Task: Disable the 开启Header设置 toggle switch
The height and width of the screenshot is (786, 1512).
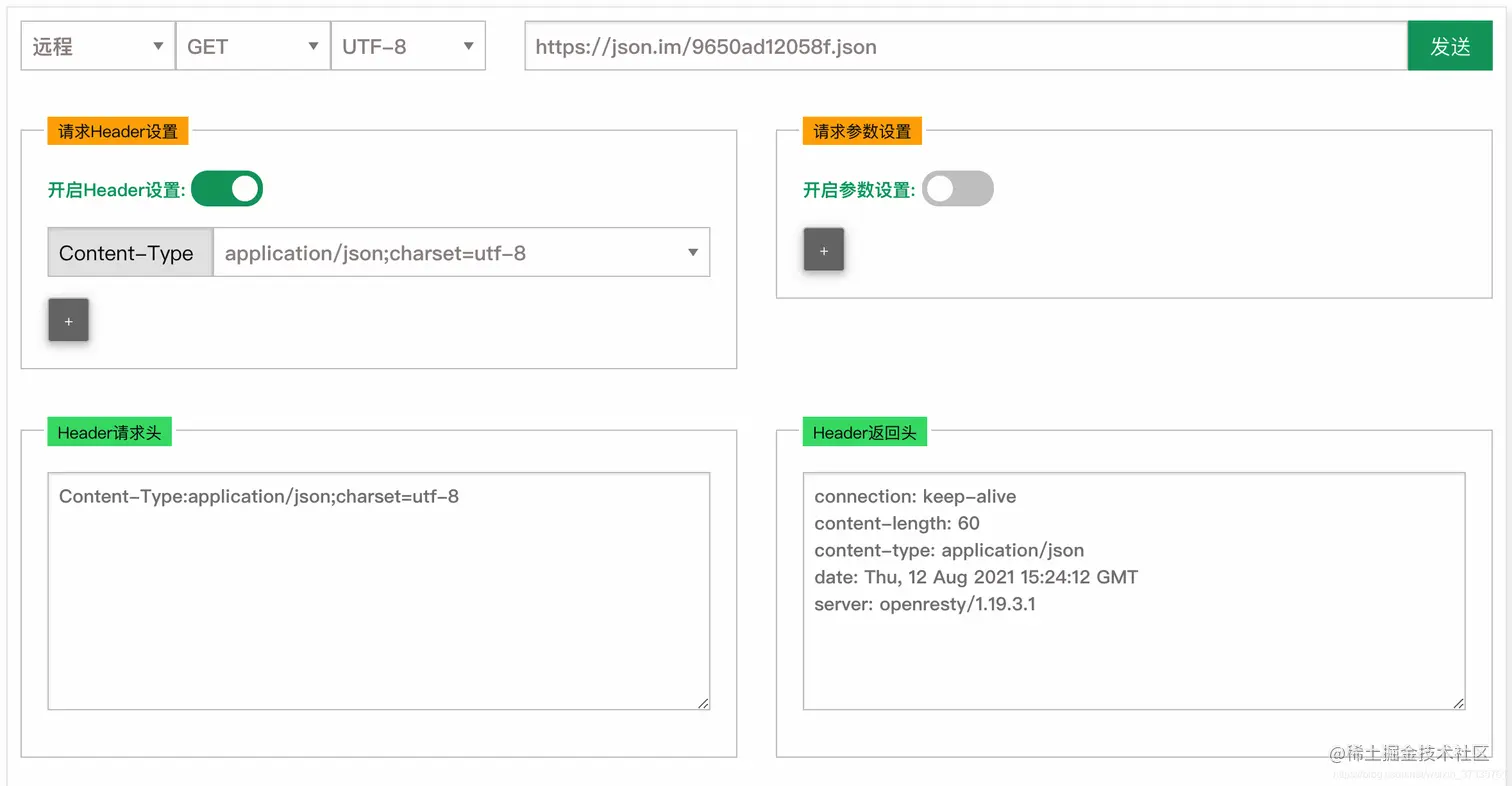Action: [x=227, y=188]
